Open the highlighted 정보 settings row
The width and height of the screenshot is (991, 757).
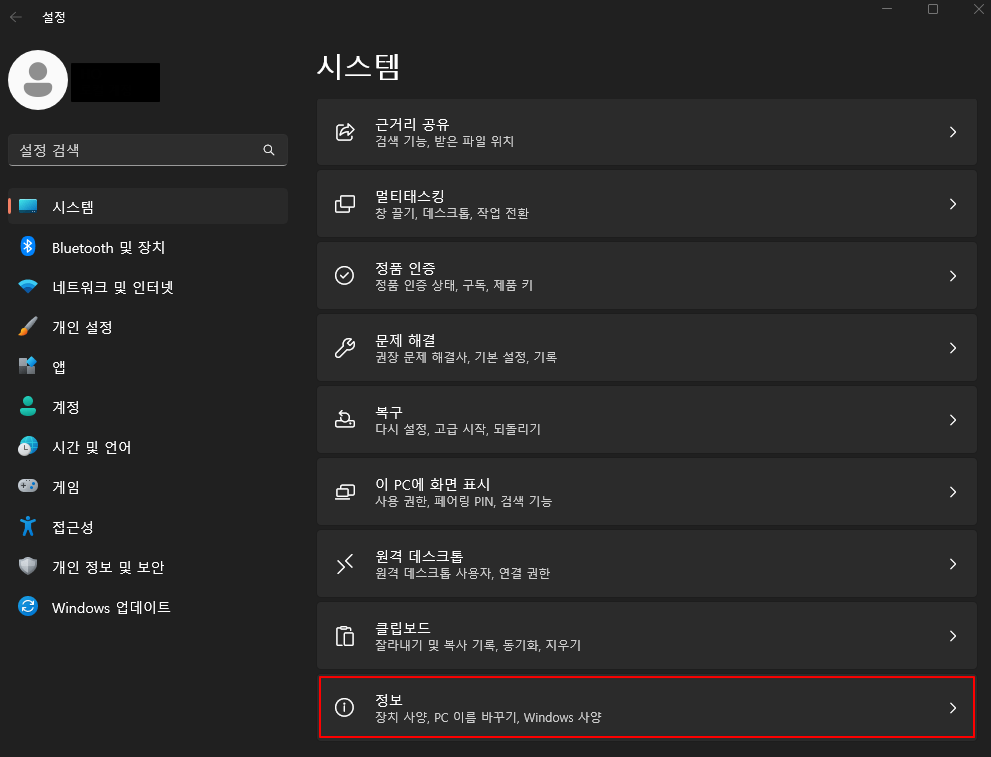click(647, 708)
